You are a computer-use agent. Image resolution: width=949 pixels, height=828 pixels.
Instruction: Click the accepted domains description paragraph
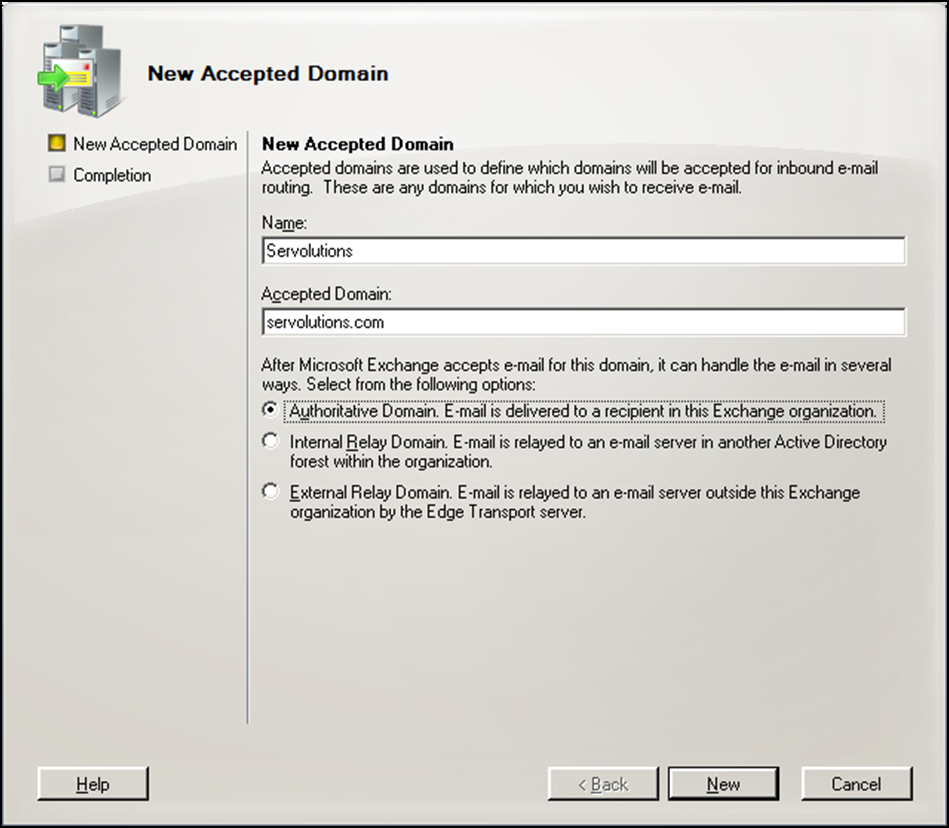click(568, 177)
